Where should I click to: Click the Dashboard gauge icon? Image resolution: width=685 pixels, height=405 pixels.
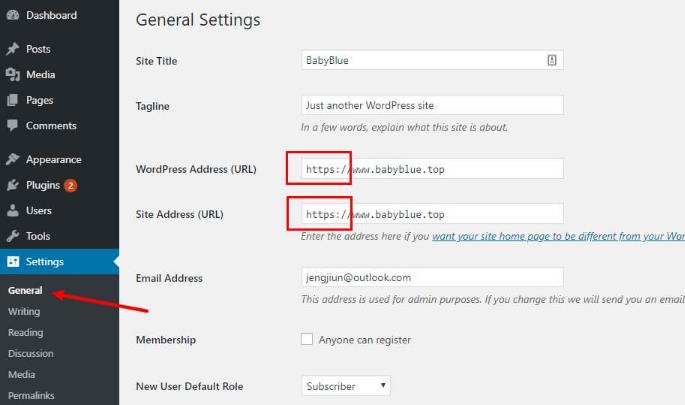[12, 16]
